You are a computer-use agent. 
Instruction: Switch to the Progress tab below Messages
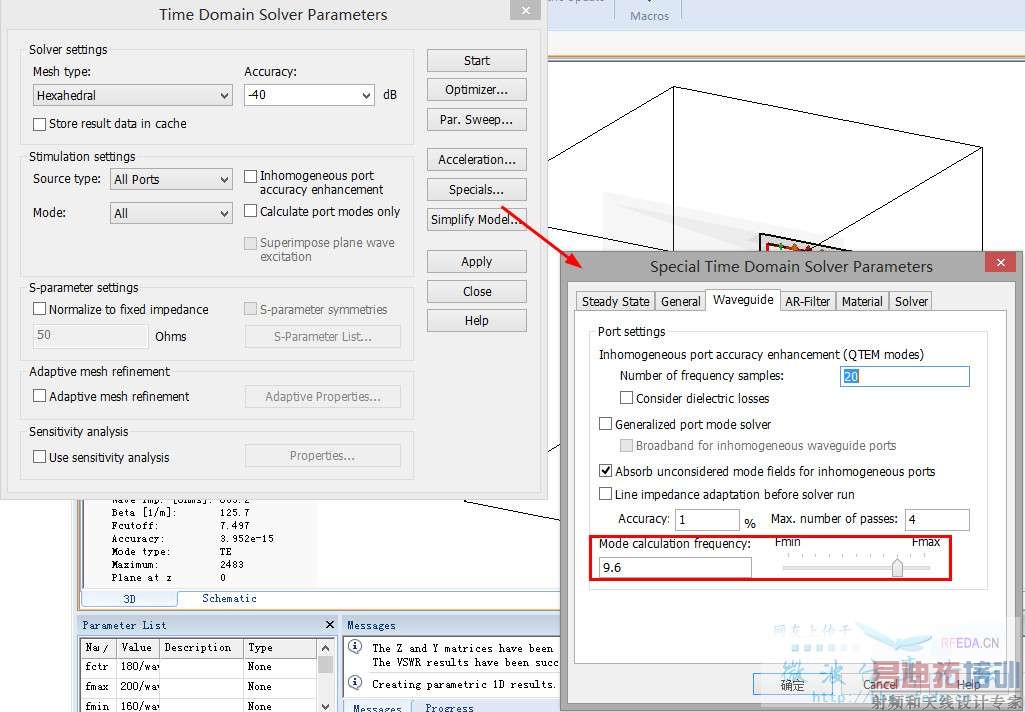pos(449,707)
